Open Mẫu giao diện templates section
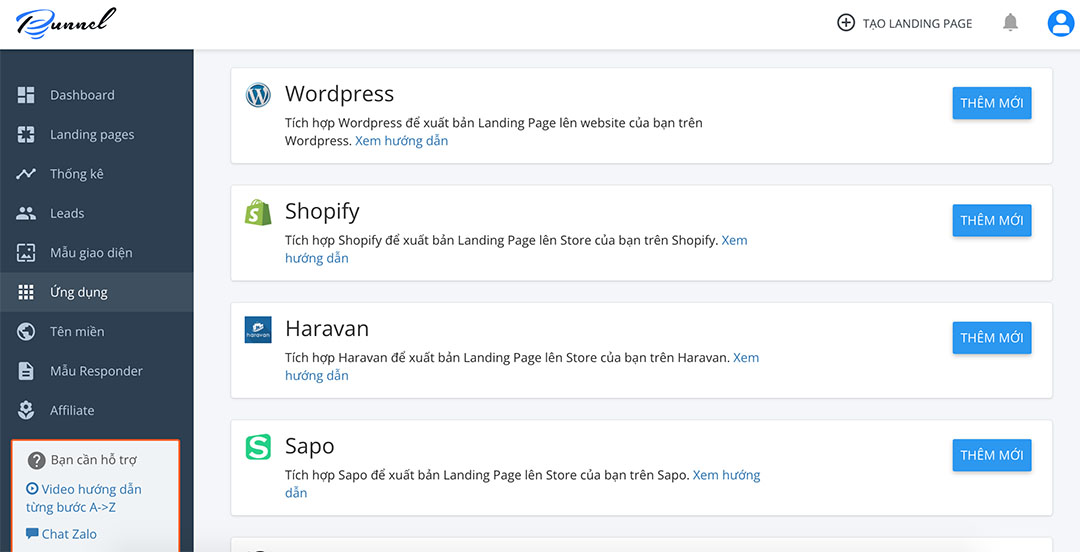 [90, 253]
